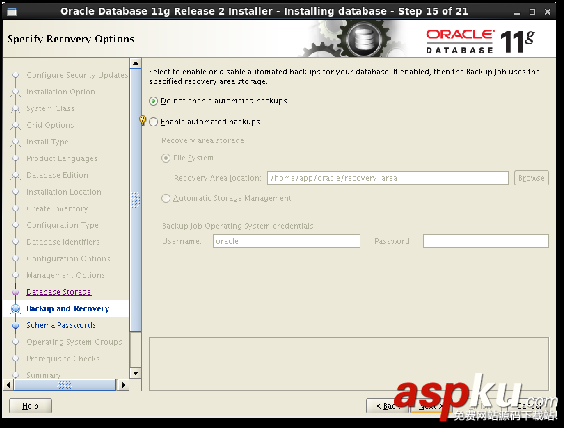Click the sidebar scroll up arrow
Viewport: 564px width, 428px height.
coord(136,63)
